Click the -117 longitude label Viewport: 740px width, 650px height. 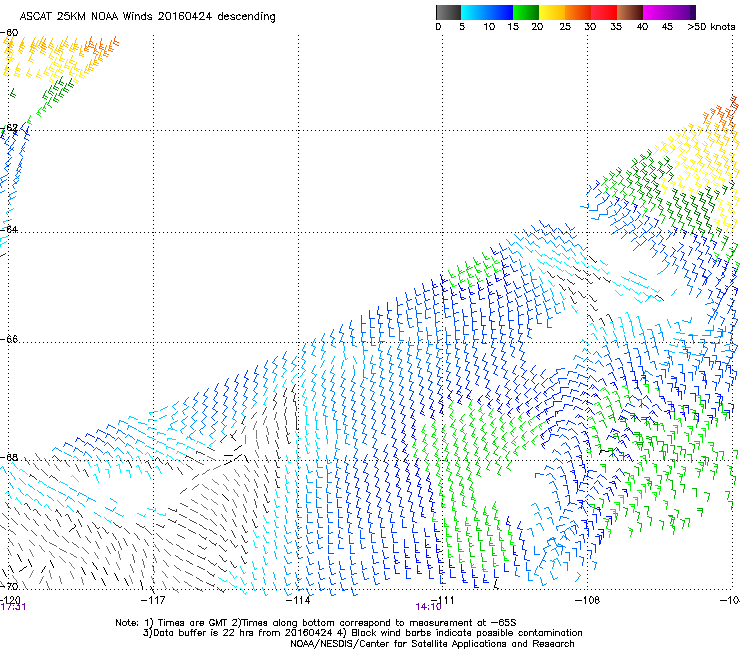[x=153, y=600]
